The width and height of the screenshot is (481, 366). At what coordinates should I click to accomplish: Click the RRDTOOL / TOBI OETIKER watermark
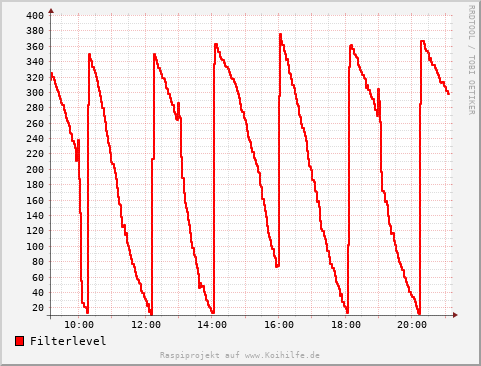pos(471,60)
